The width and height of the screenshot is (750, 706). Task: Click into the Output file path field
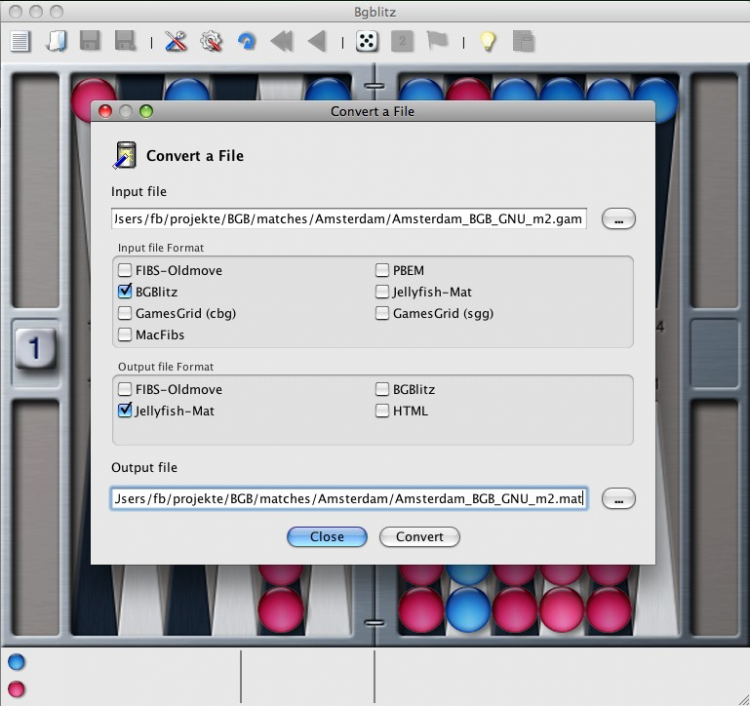tap(349, 498)
